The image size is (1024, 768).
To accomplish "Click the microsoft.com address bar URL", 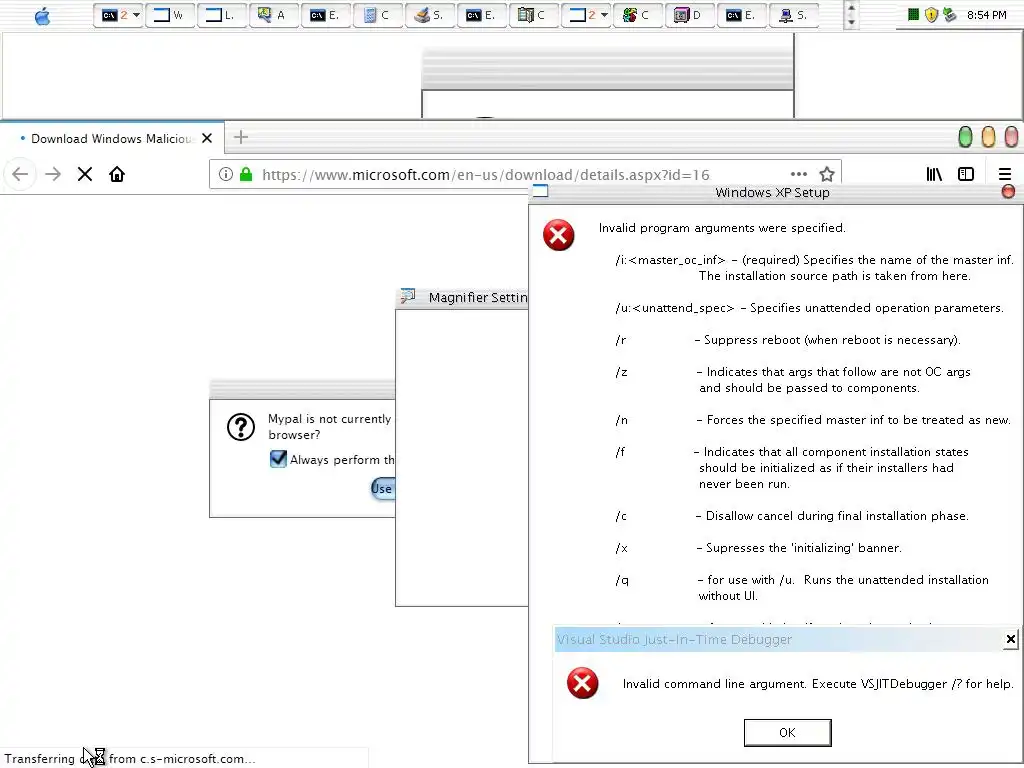I will (485, 175).
